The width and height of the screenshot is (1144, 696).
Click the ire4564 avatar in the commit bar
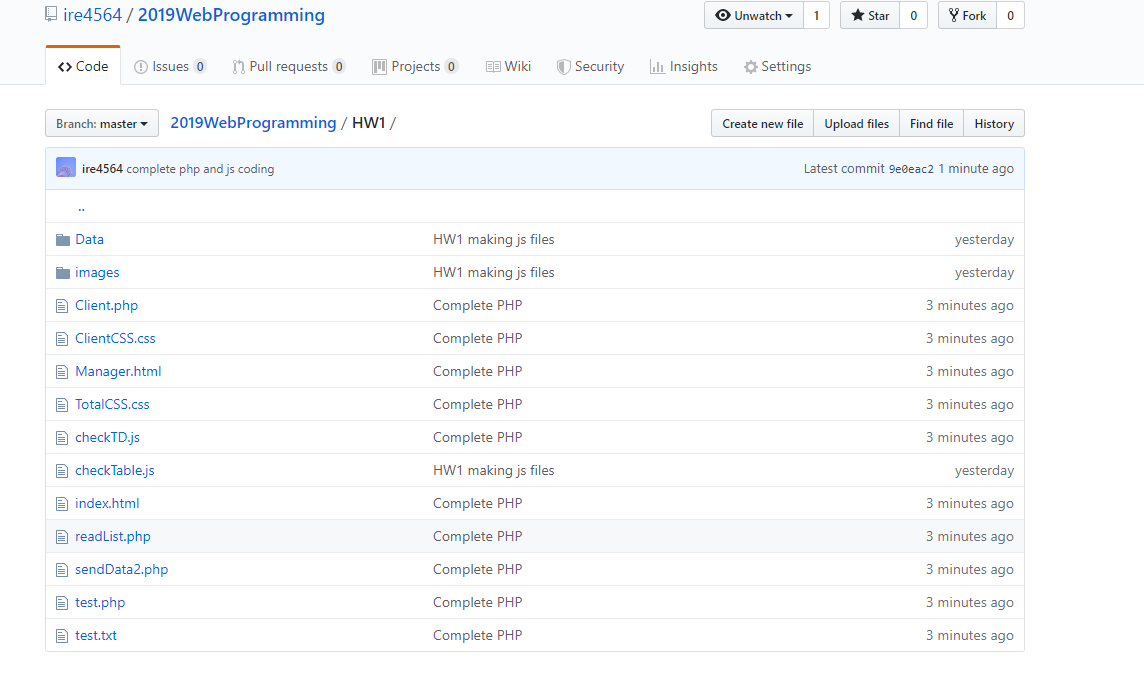point(66,168)
